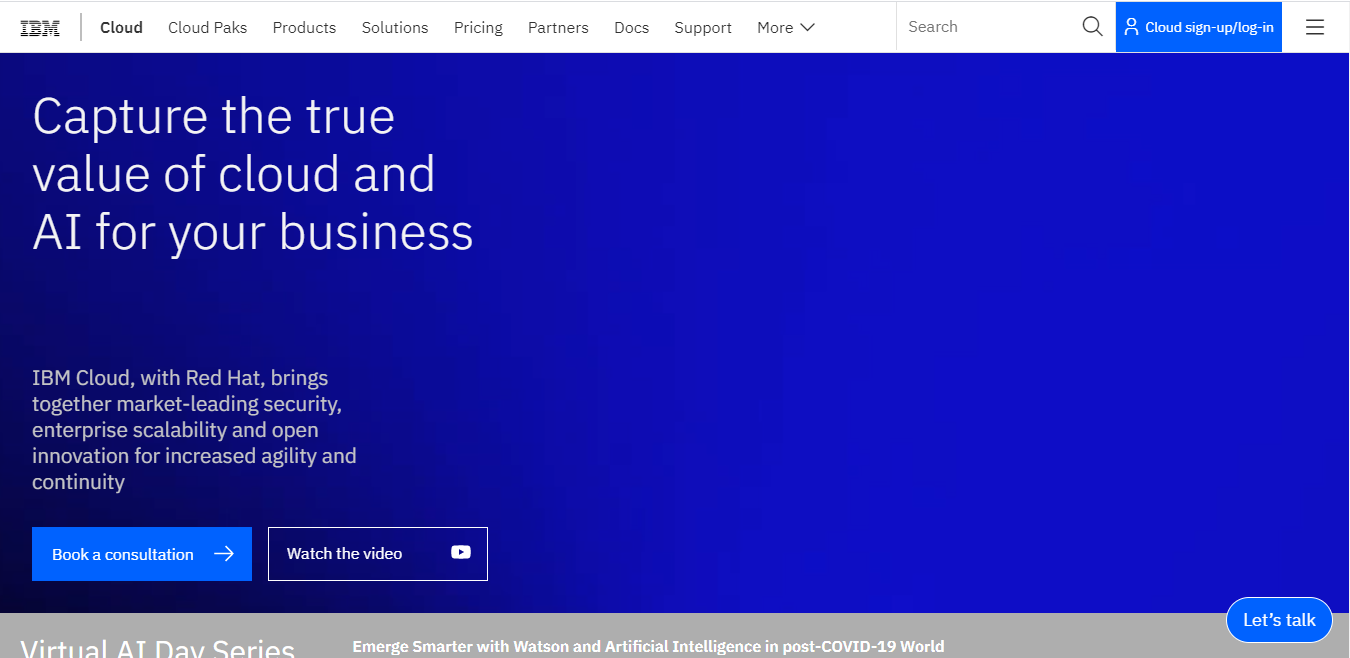1350x658 pixels.
Task: Open the Products menu
Action: click(304, 27)
